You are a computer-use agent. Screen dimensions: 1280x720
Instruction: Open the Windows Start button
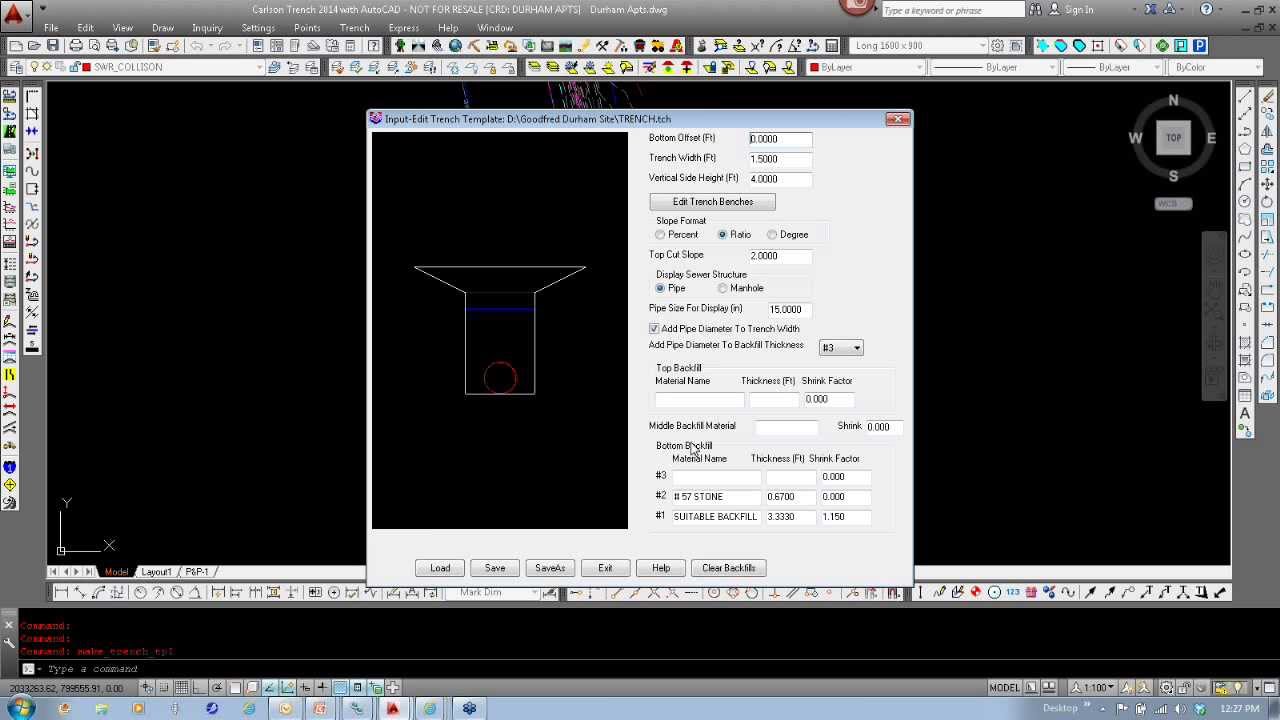pyautogui.click(x=20, y=709)
